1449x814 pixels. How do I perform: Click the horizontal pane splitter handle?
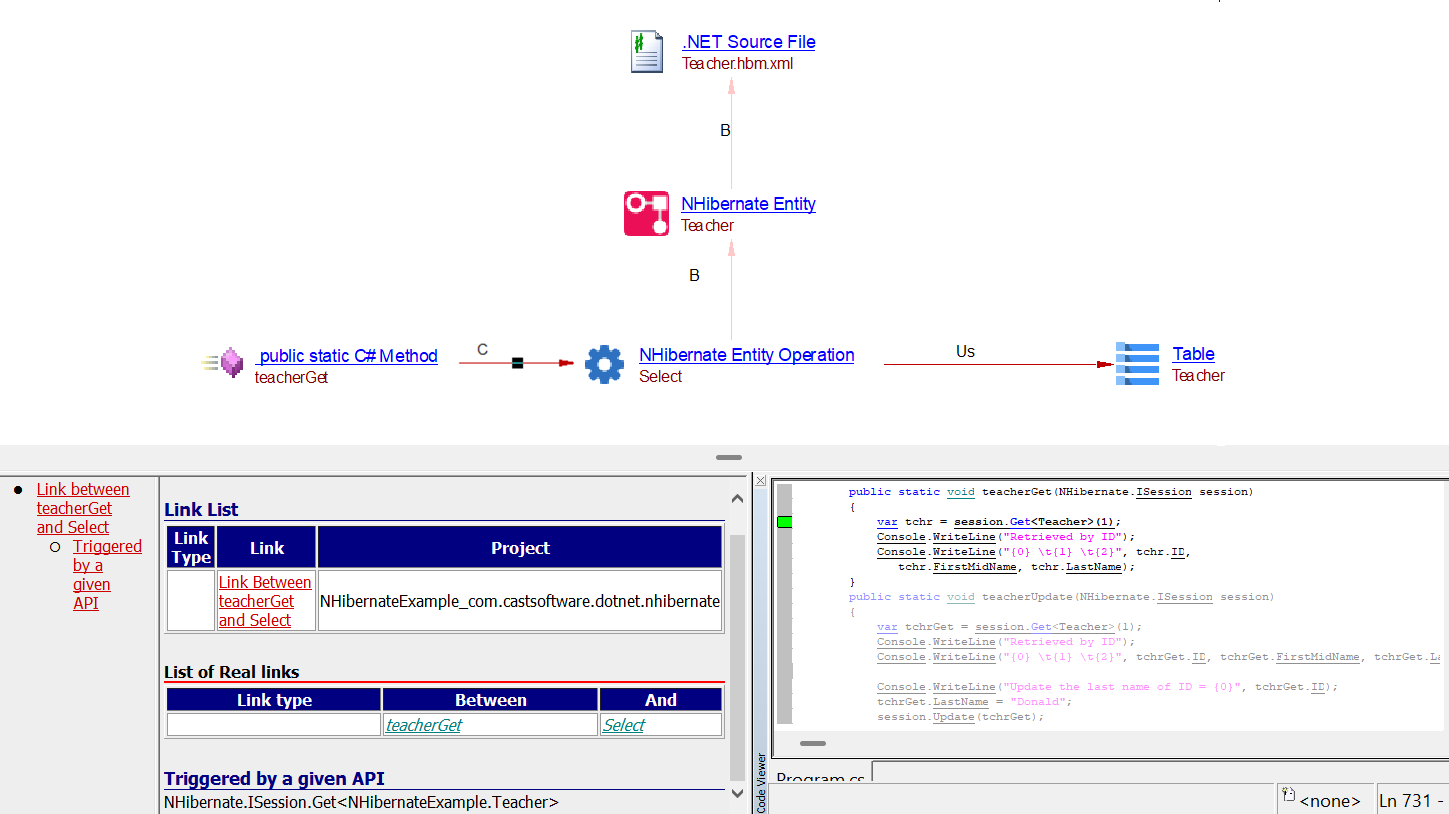[729, 458]
